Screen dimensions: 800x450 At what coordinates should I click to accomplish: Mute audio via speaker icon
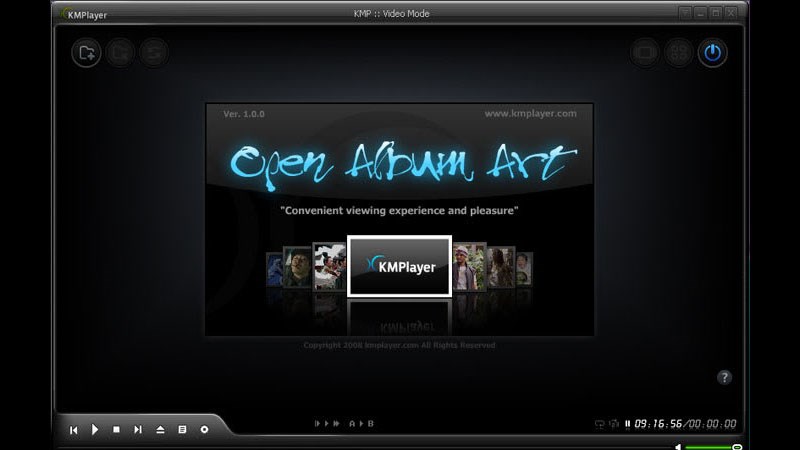pyautogui.click(x=678, y=447)
